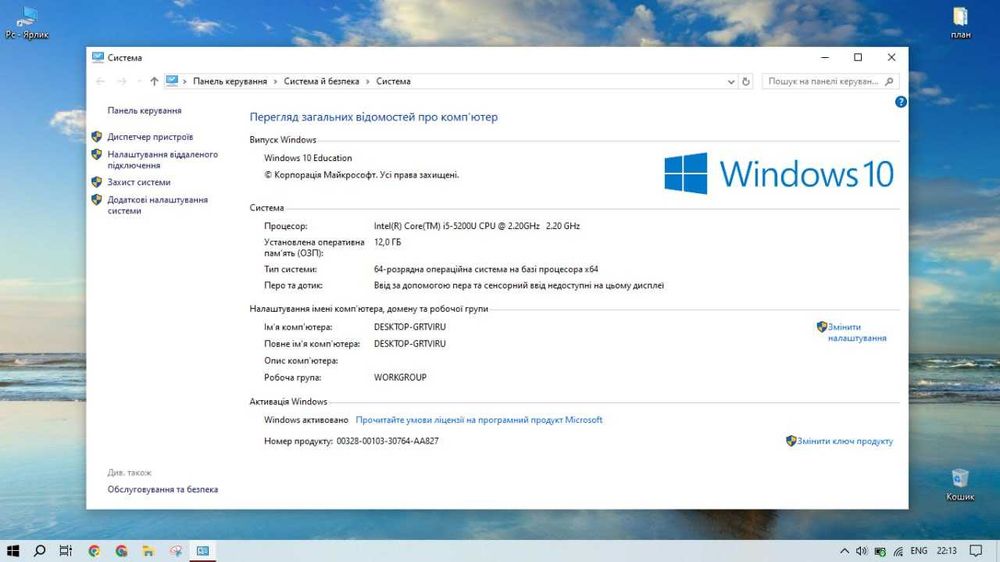This screenshot has height=562, width=1000.
Task: Go up one level with up arrow
Action: [154, 81]
